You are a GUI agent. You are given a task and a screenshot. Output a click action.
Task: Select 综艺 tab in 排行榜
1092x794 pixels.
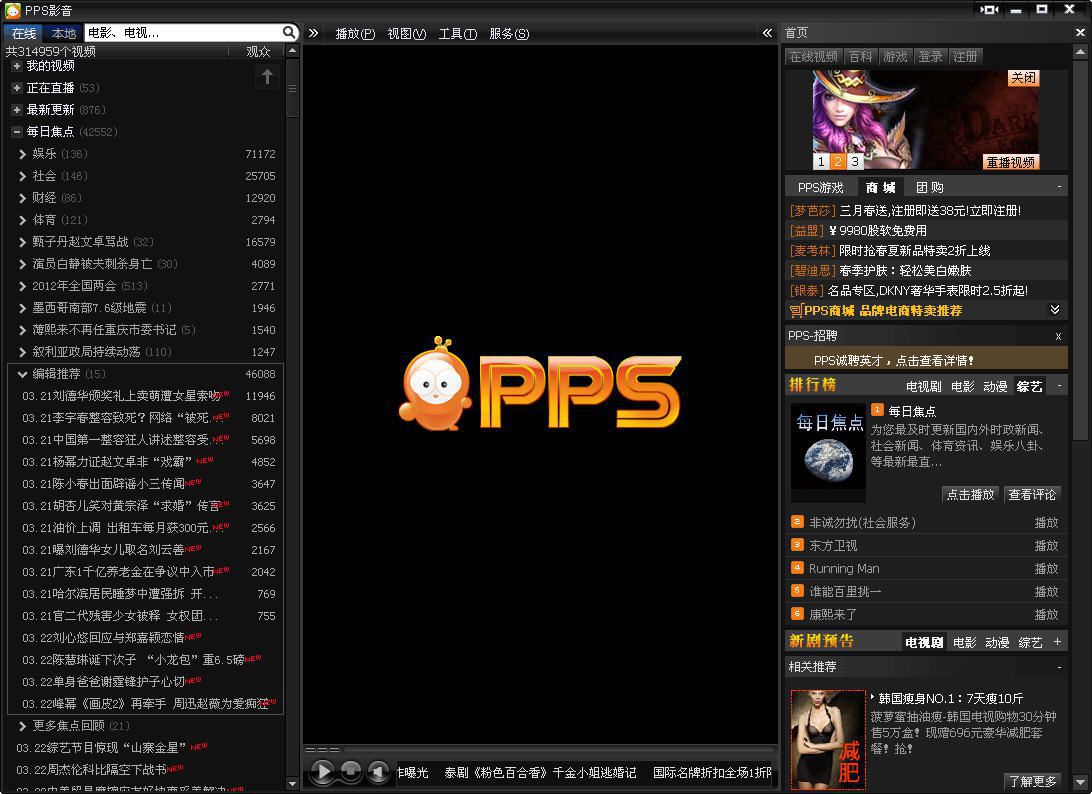(x=1029, y=387)
